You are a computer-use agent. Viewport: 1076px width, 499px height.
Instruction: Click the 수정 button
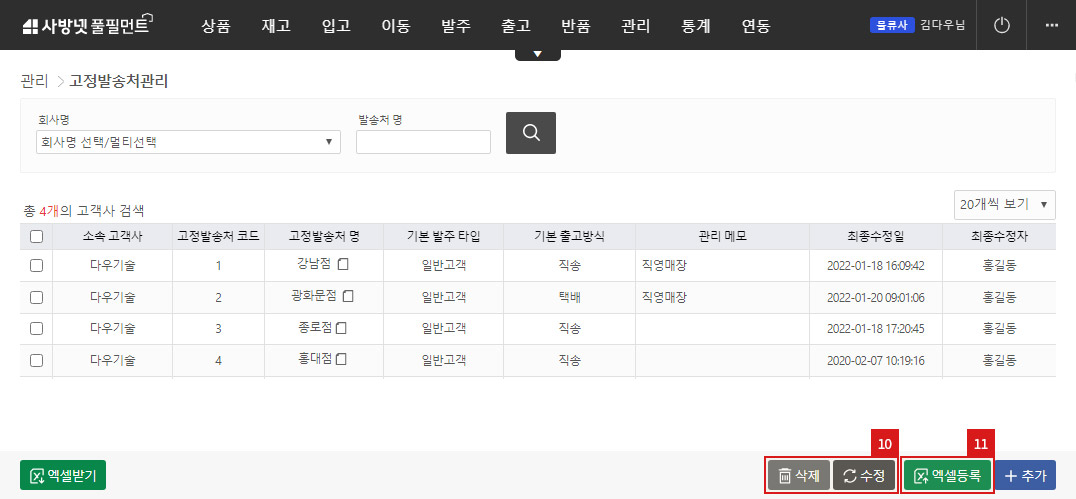[x=864, y=475]
